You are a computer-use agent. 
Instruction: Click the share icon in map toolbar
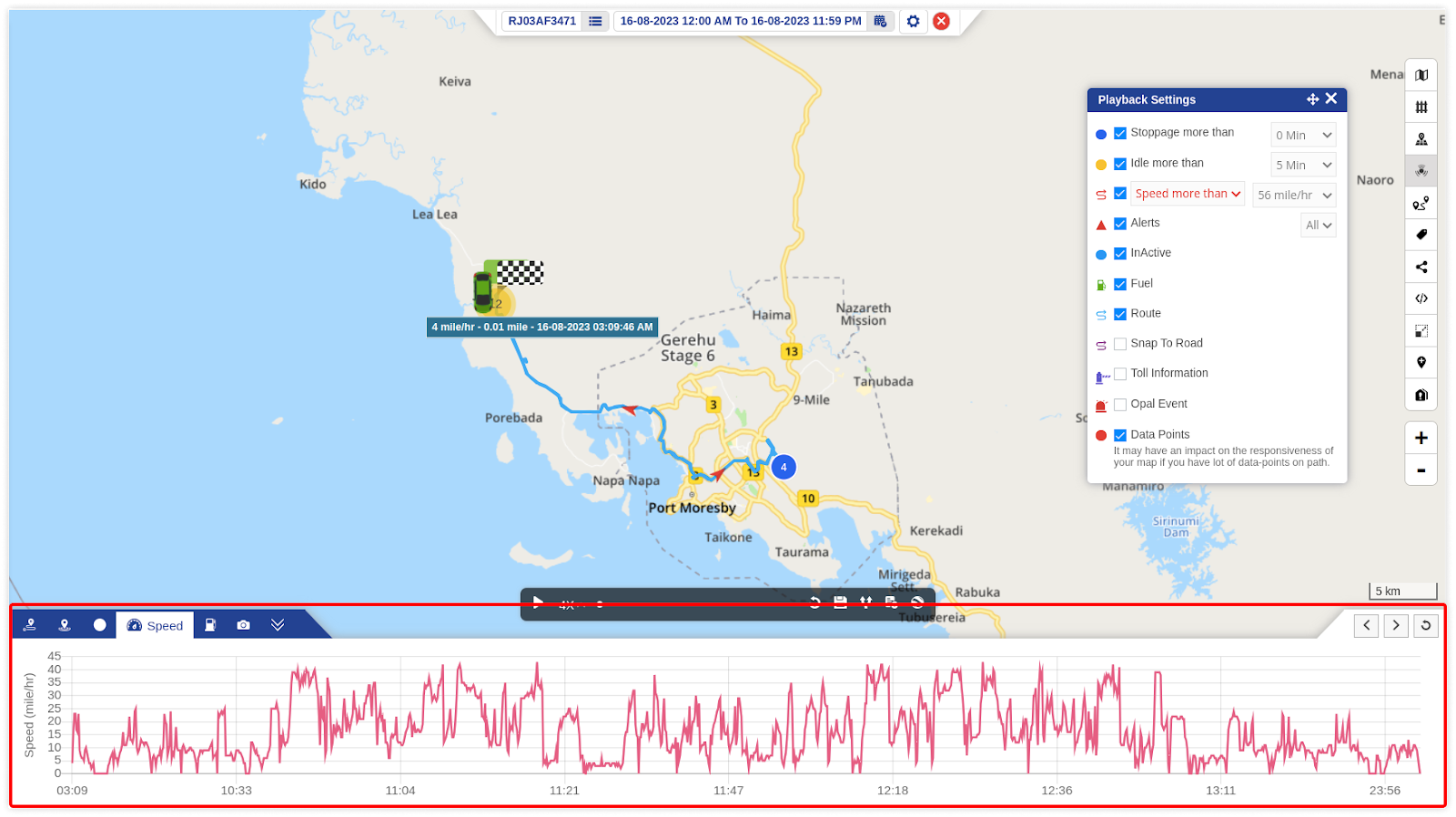[x=1421, y=267]
